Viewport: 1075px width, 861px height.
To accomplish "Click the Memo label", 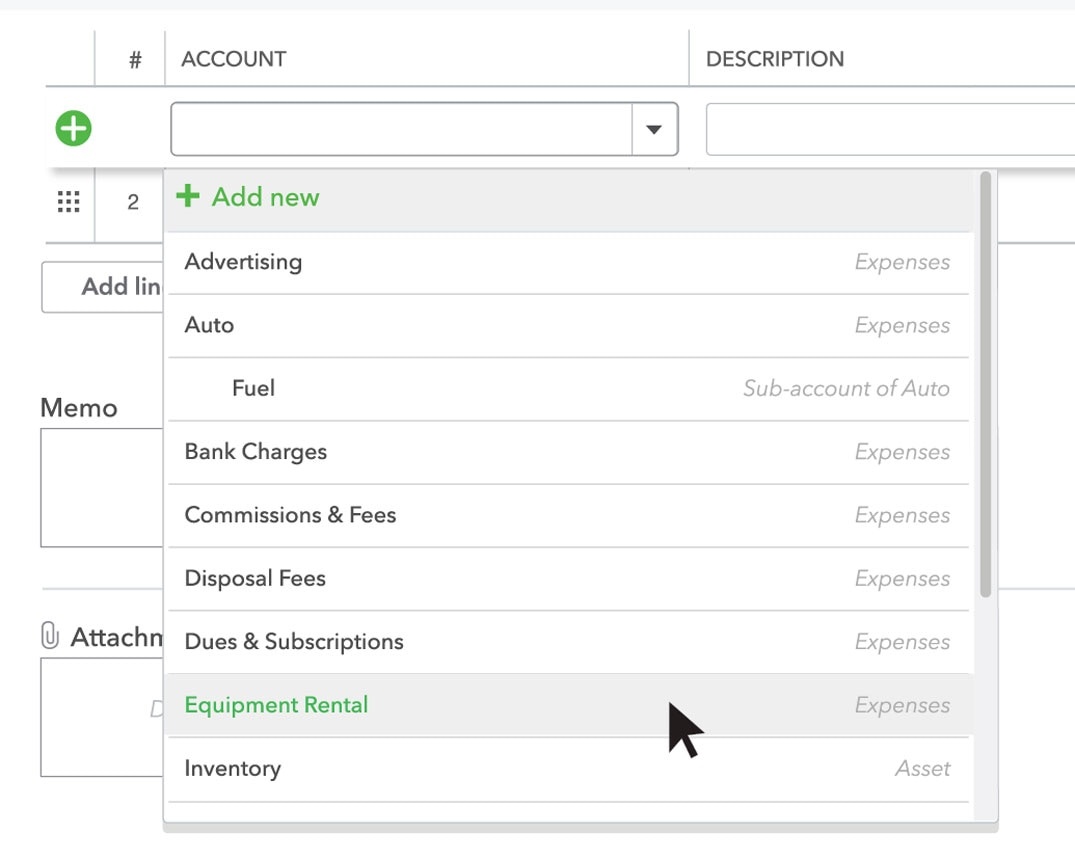I will (79, 408).
